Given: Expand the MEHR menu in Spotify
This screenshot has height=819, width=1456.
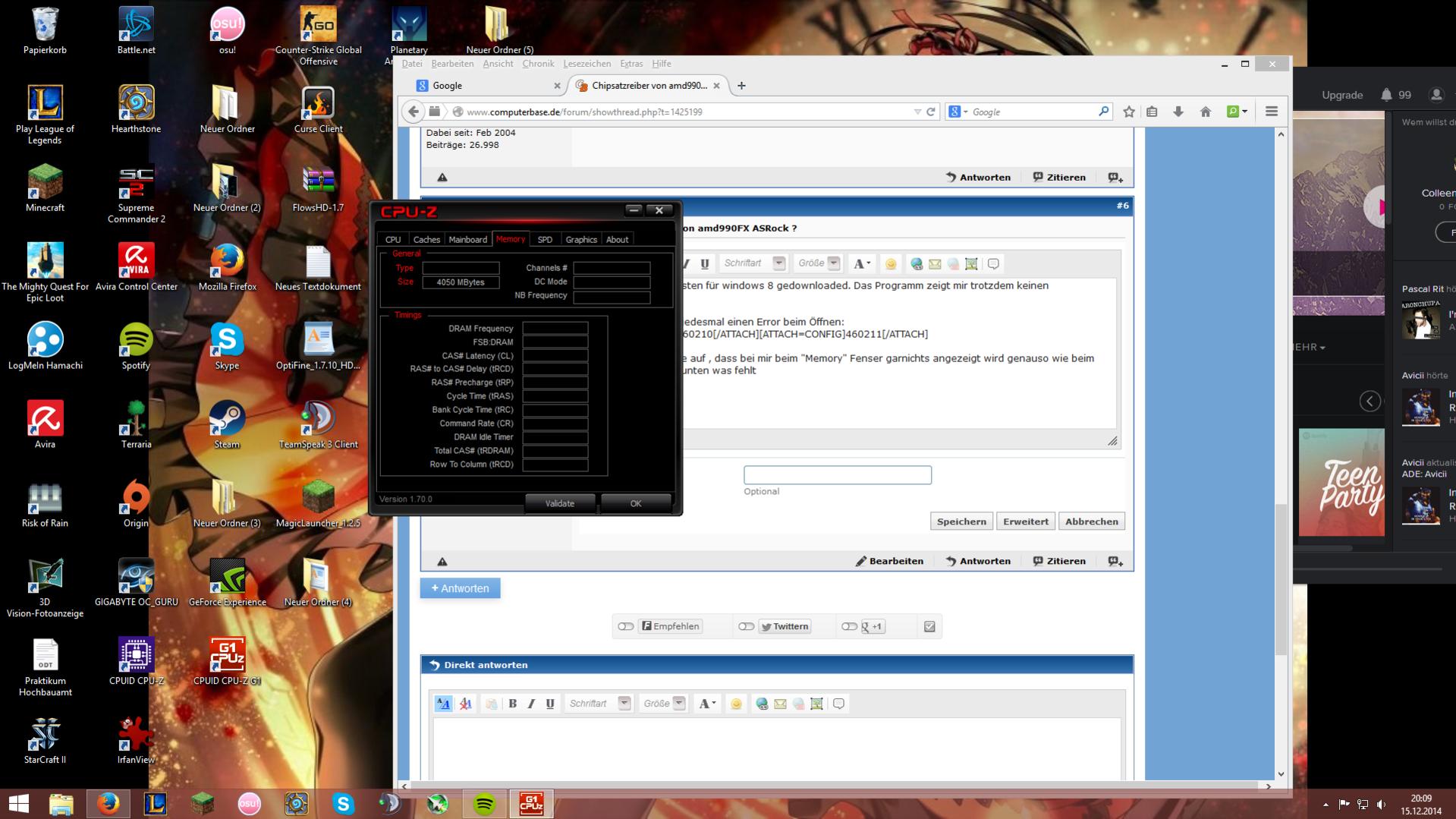Looking at the screenshot, I should [x=1309, y=347].
